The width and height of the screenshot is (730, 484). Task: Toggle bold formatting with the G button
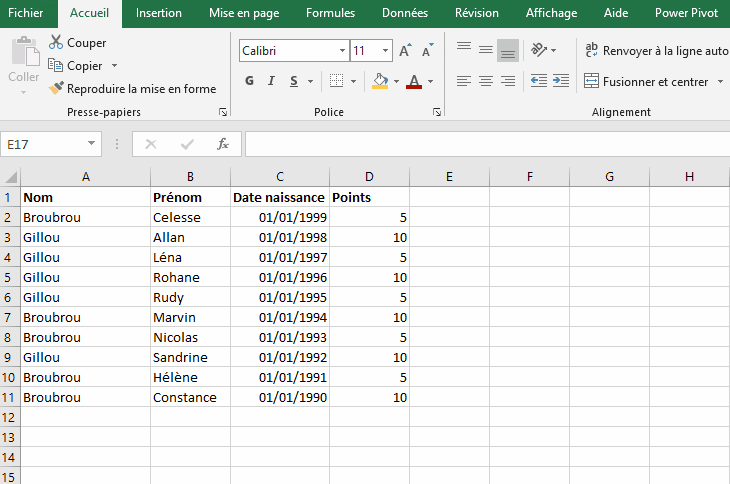249,81
